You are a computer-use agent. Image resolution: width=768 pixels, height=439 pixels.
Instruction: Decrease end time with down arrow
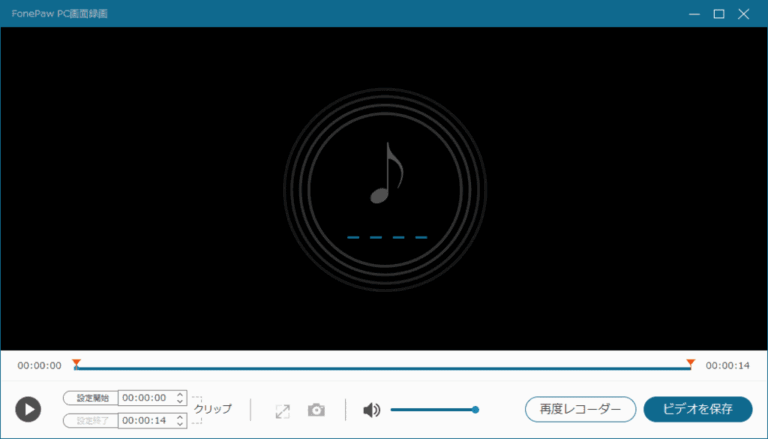click(180, 425)
